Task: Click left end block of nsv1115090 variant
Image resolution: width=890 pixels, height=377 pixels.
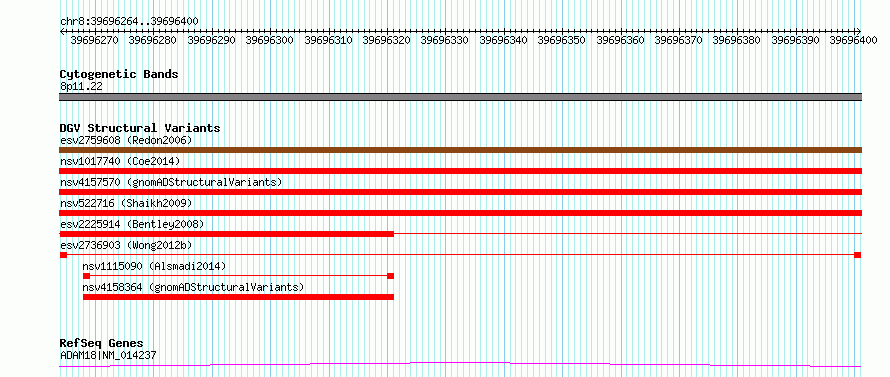Action: click(86, 276)
